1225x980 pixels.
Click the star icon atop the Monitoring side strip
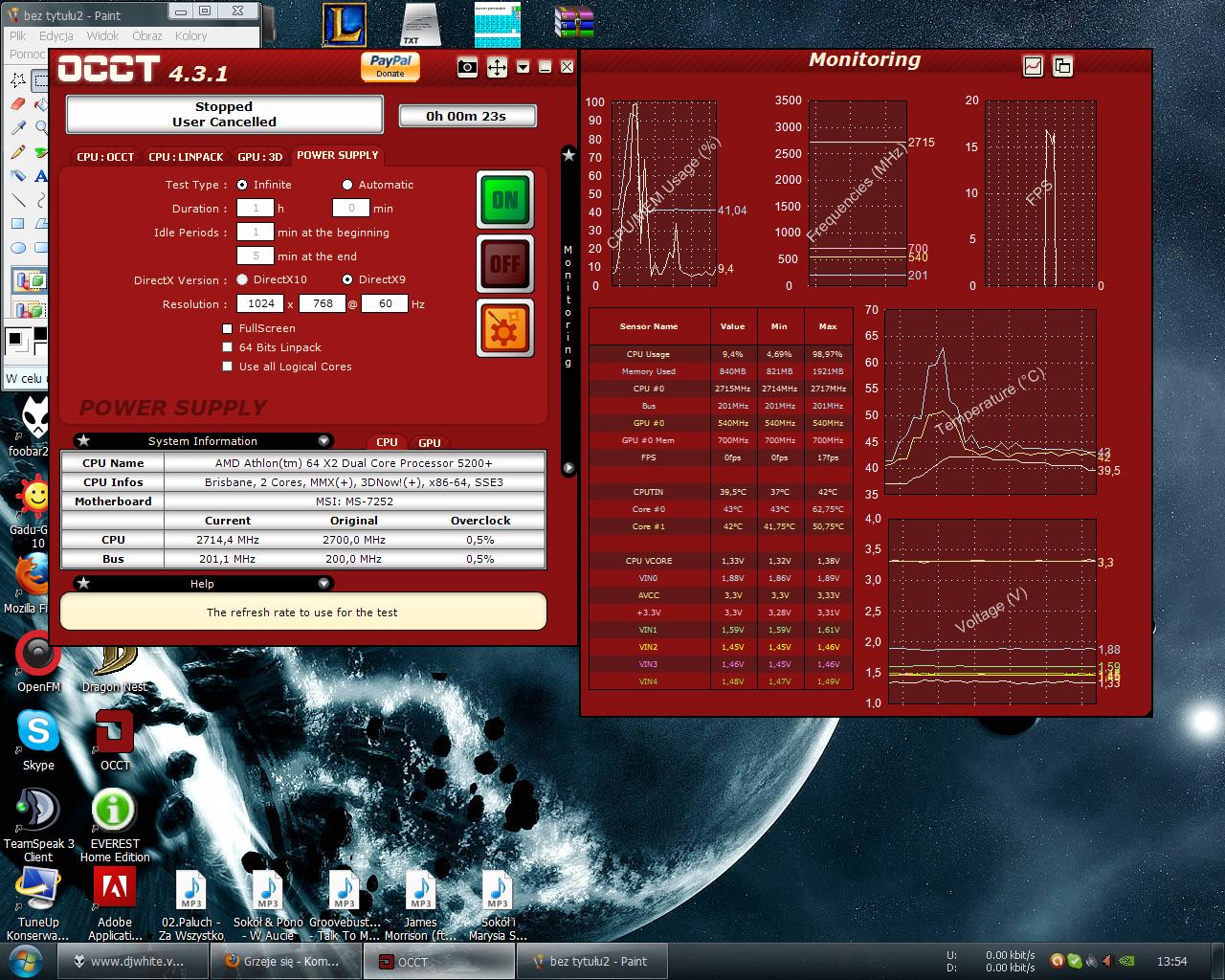point(568,154)
